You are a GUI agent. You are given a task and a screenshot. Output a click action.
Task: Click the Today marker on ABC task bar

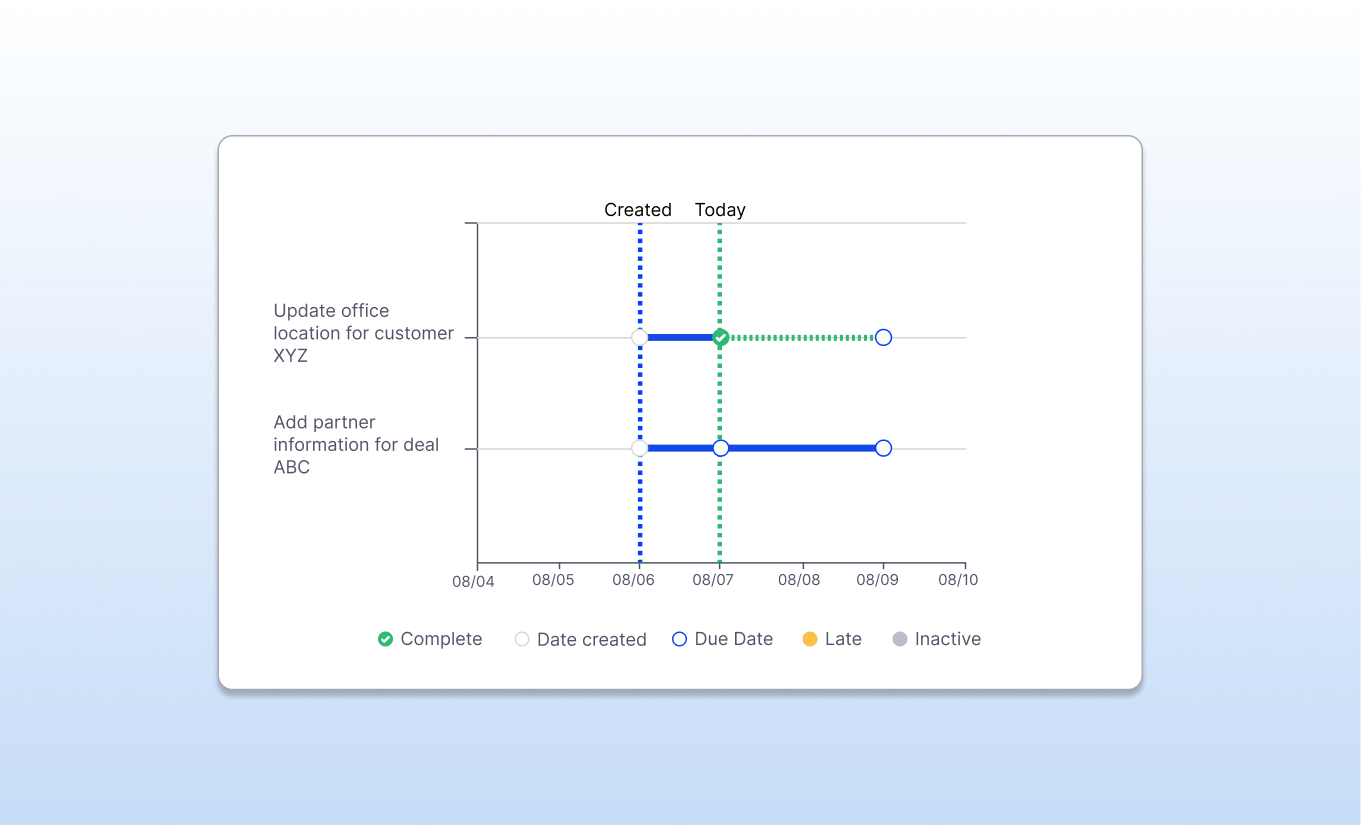(720, 448)
